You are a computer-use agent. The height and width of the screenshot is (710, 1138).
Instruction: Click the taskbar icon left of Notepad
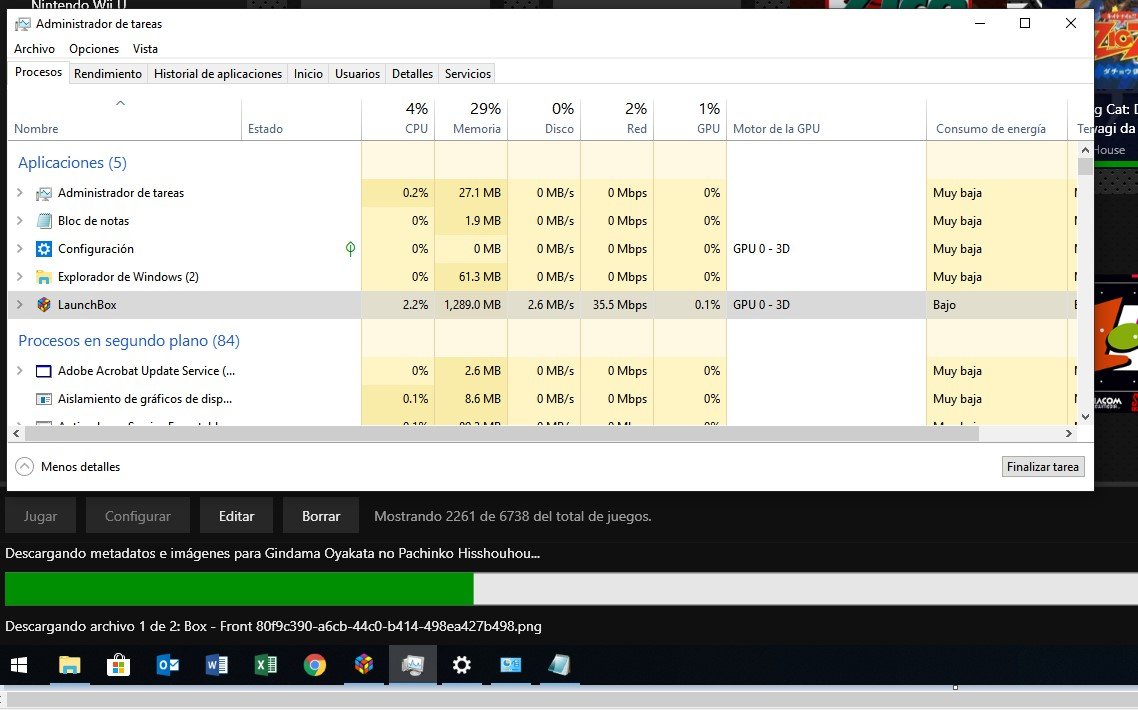click(511, 665)
